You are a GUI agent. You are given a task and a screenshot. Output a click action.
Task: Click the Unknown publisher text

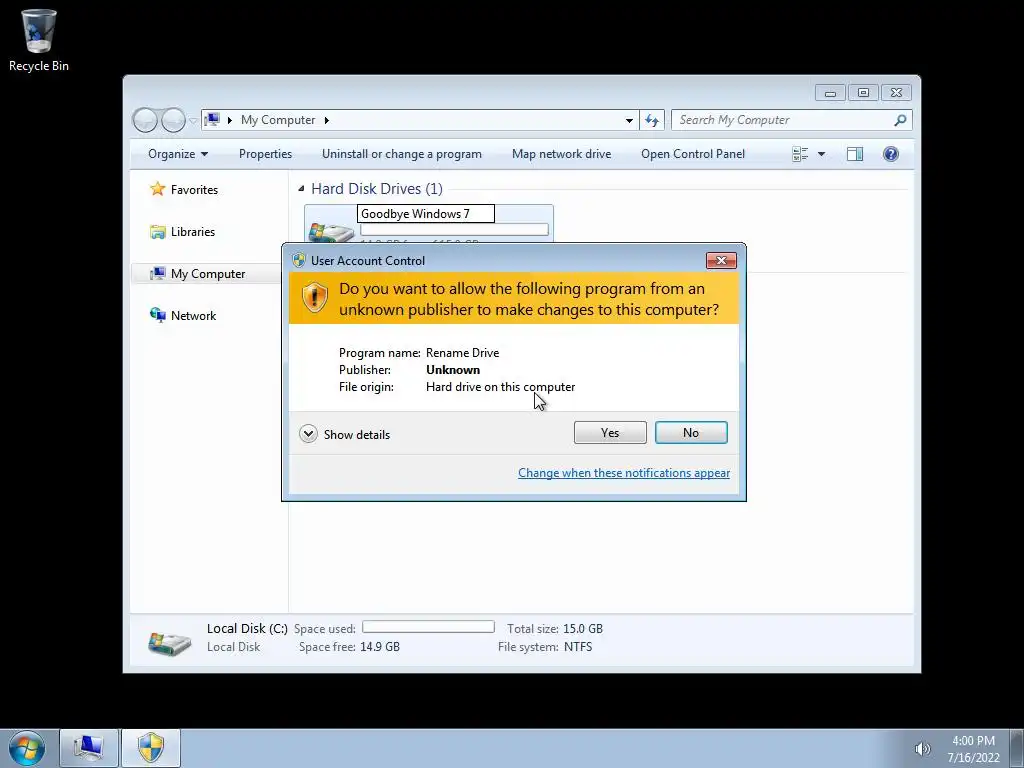coord(453,370)
